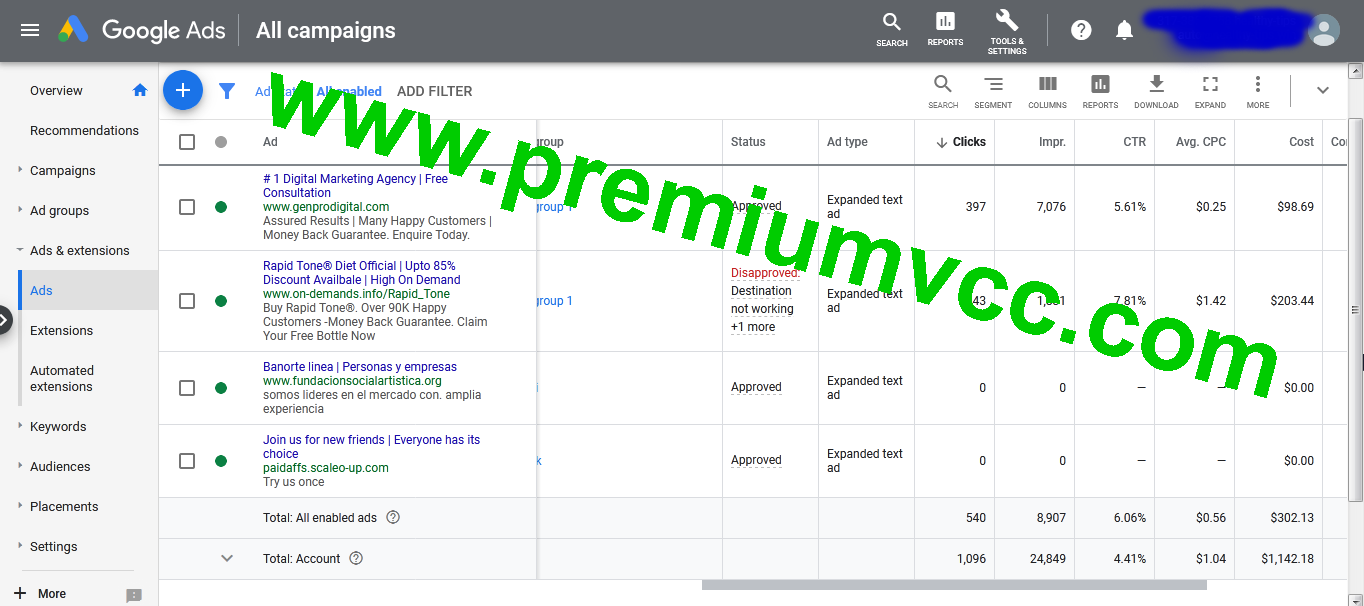This screenshot has width=1364, height=606.
Task: Open the notifications bell
Action: pos(1124,30)
